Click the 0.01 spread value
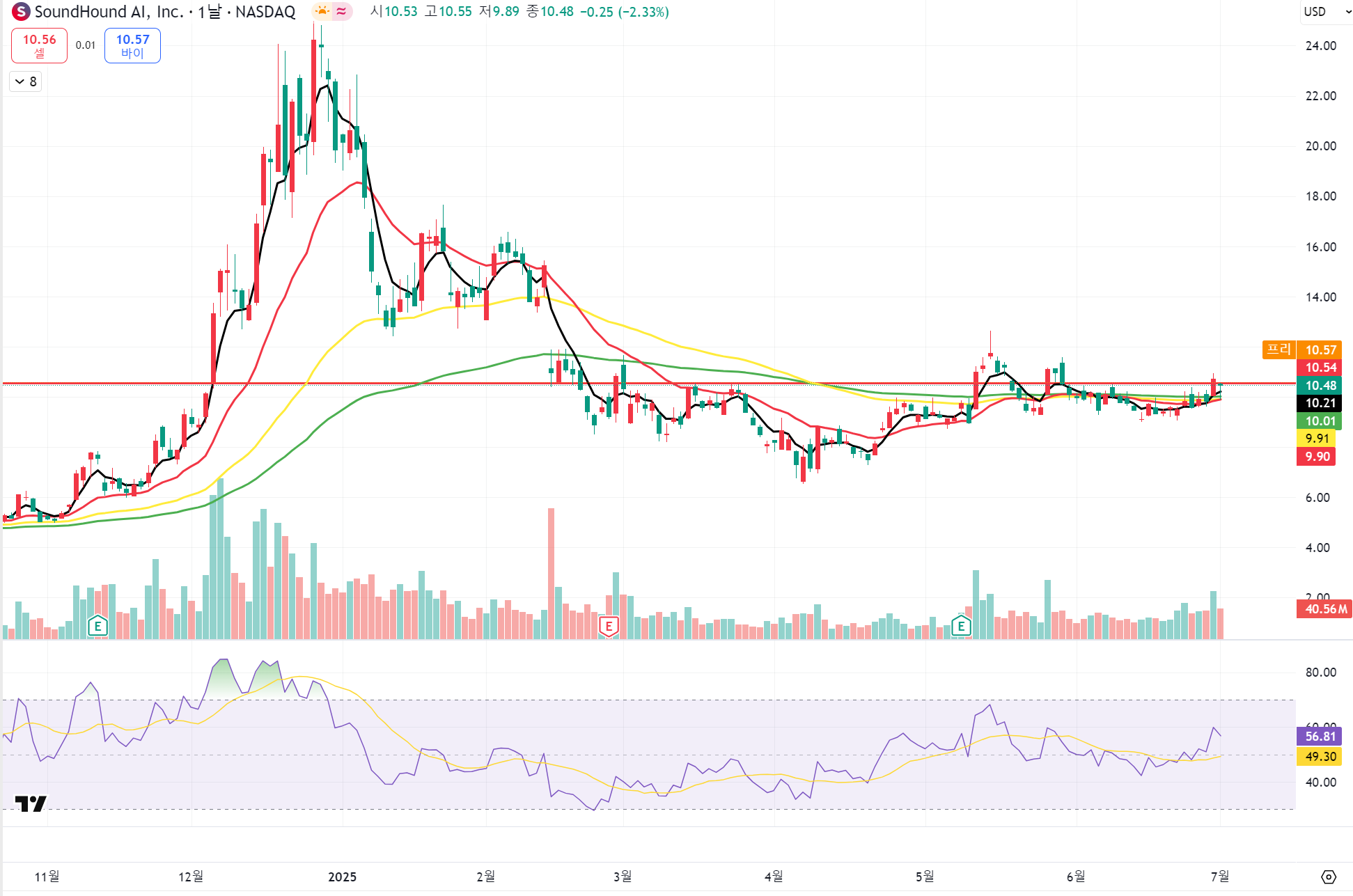The image size is (1353, 896). (86, 45)
